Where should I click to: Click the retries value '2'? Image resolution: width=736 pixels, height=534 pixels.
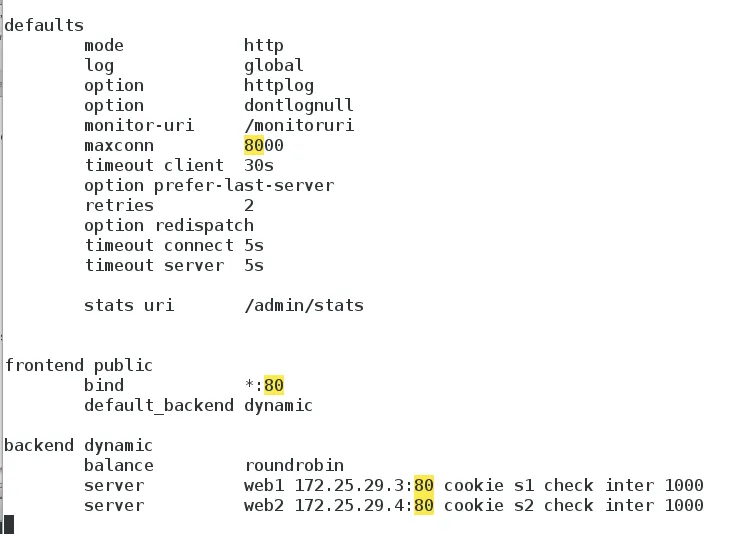coord(249,205)
